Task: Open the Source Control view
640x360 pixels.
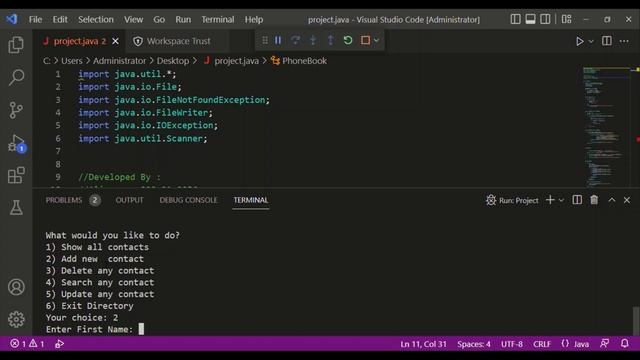Action: [x=16, y=110]
